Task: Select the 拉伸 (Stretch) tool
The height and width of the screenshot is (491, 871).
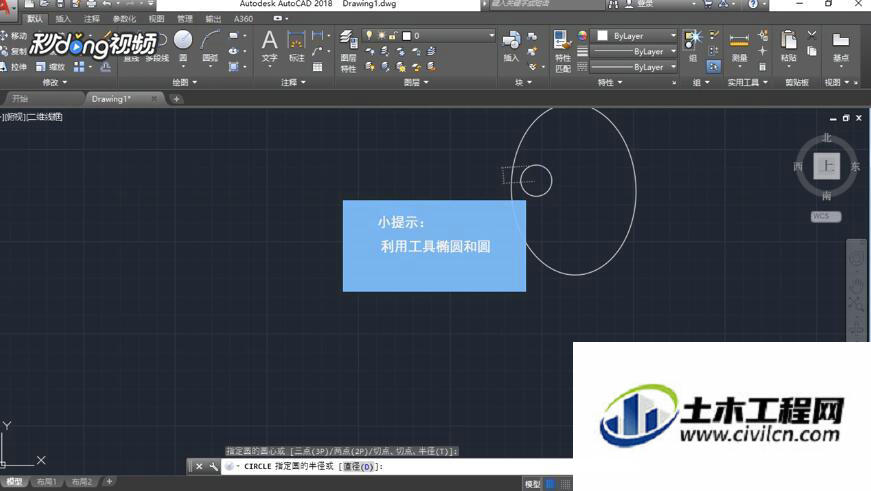Action: 13,67
